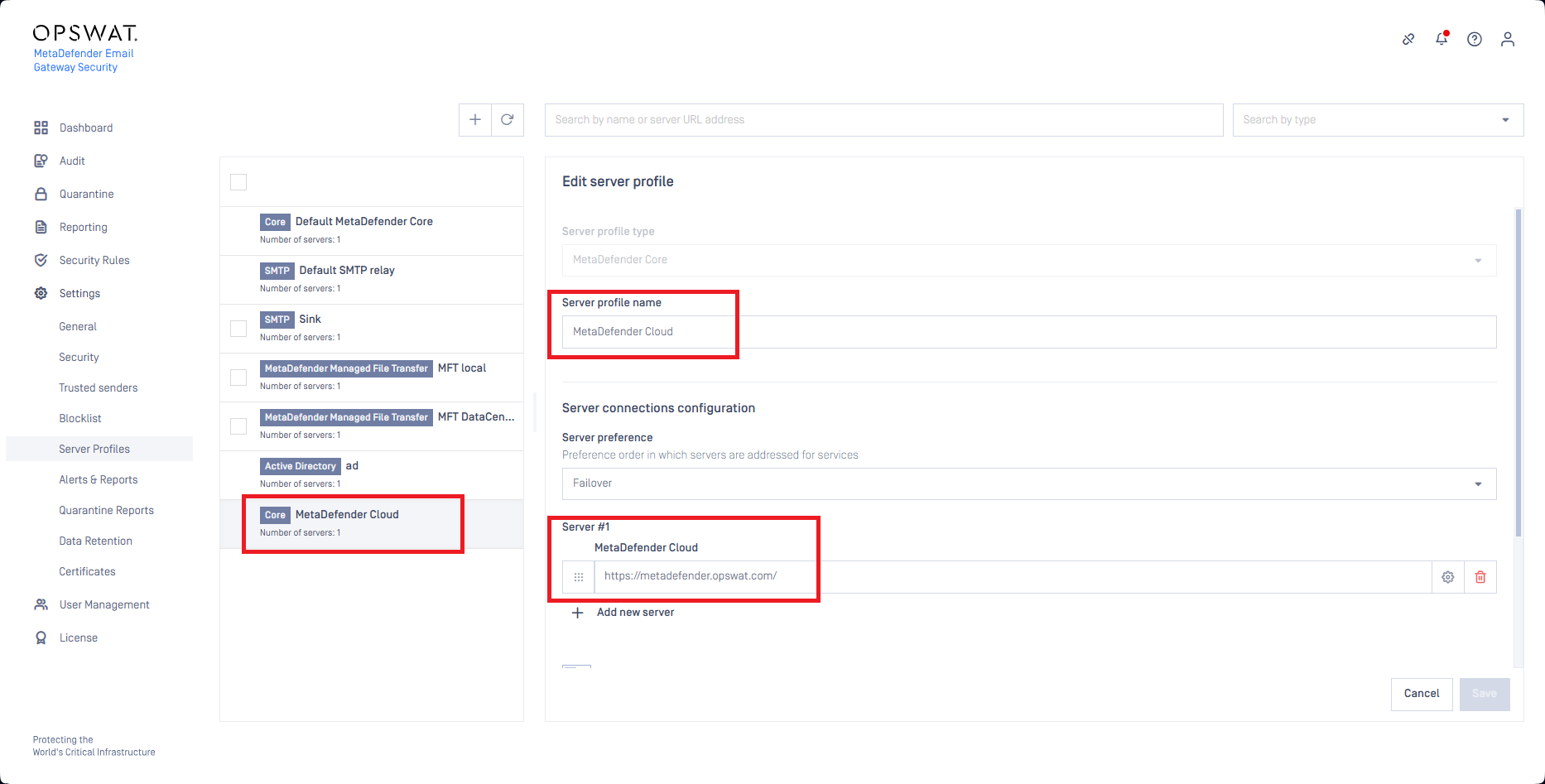Viewport: 1545px width, 784px height.
Task: Open Server #1 settings gear icon
Action: [x=1448, y=577]
